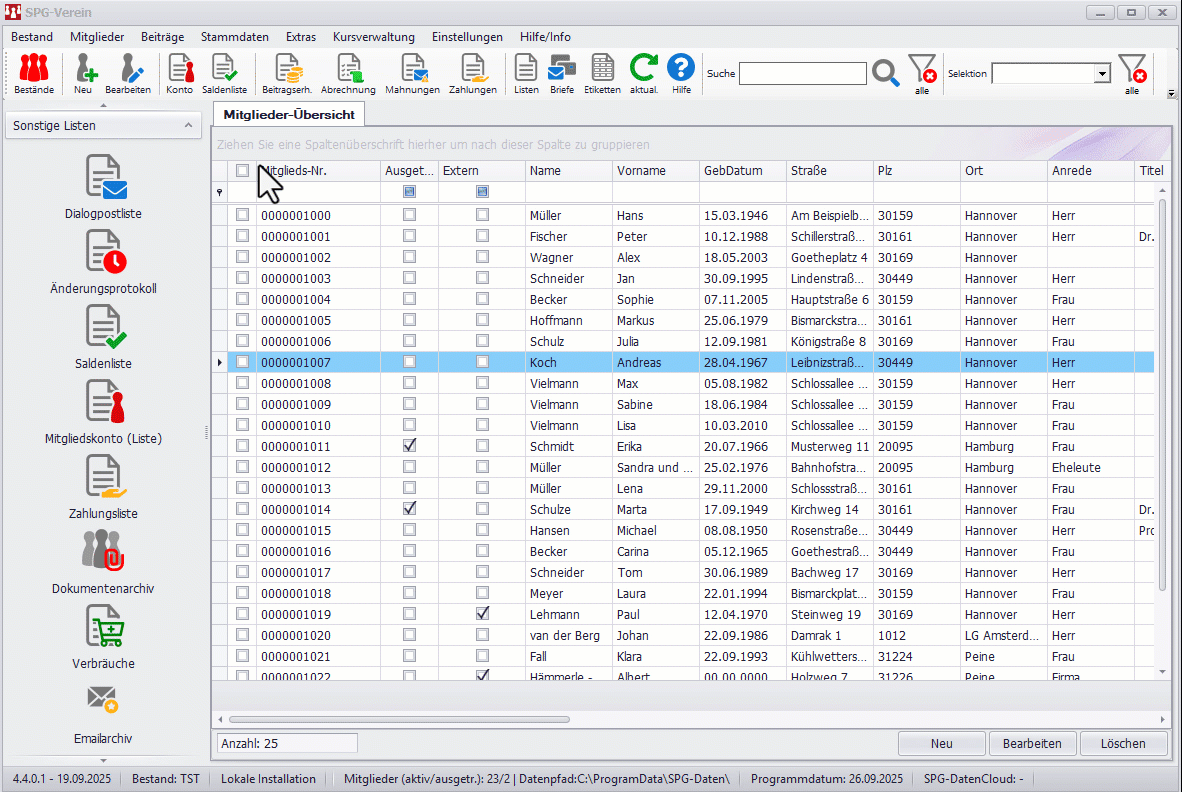1182x792 pixels.
Task: Open the Kursverwaltung menu
Action: pyautogui.click(x=373, y=37)
